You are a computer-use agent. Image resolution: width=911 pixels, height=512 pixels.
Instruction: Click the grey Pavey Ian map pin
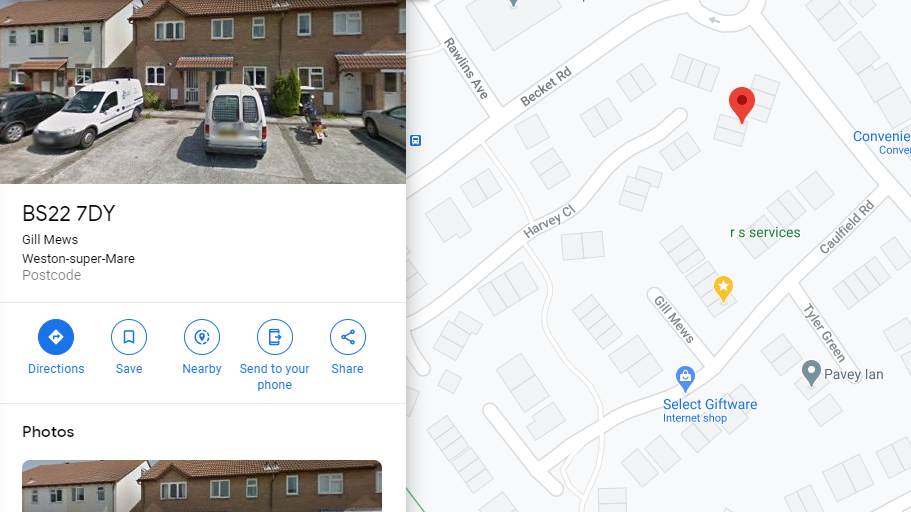pyautogui.click(x=811, y=373)
